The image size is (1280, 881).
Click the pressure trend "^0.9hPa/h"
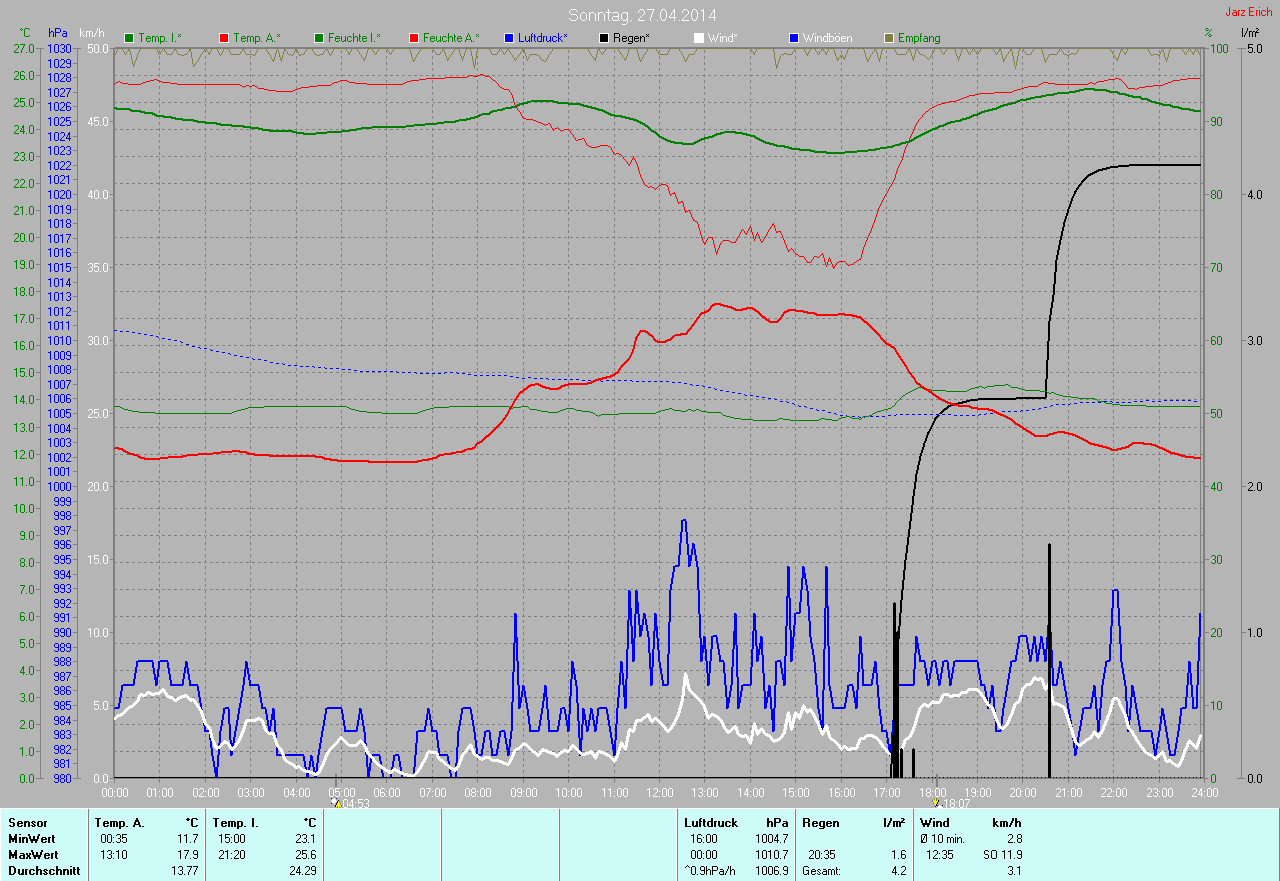pyautogui.click(x=709, y=871)
